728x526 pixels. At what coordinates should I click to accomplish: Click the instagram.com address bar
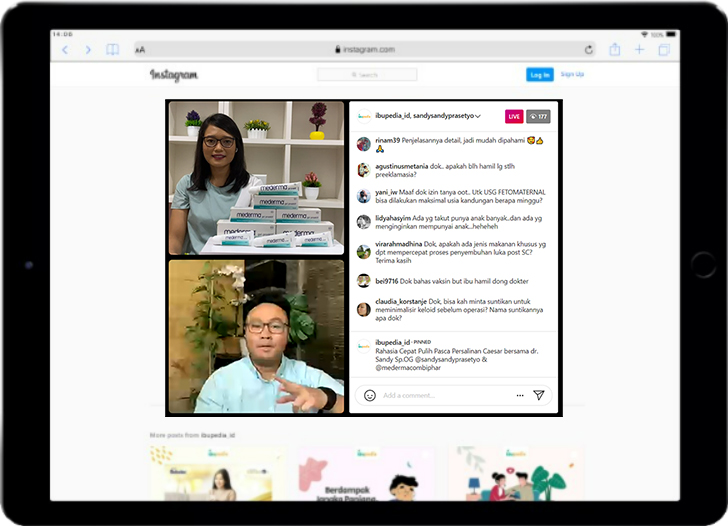click(x=364, y=50)
